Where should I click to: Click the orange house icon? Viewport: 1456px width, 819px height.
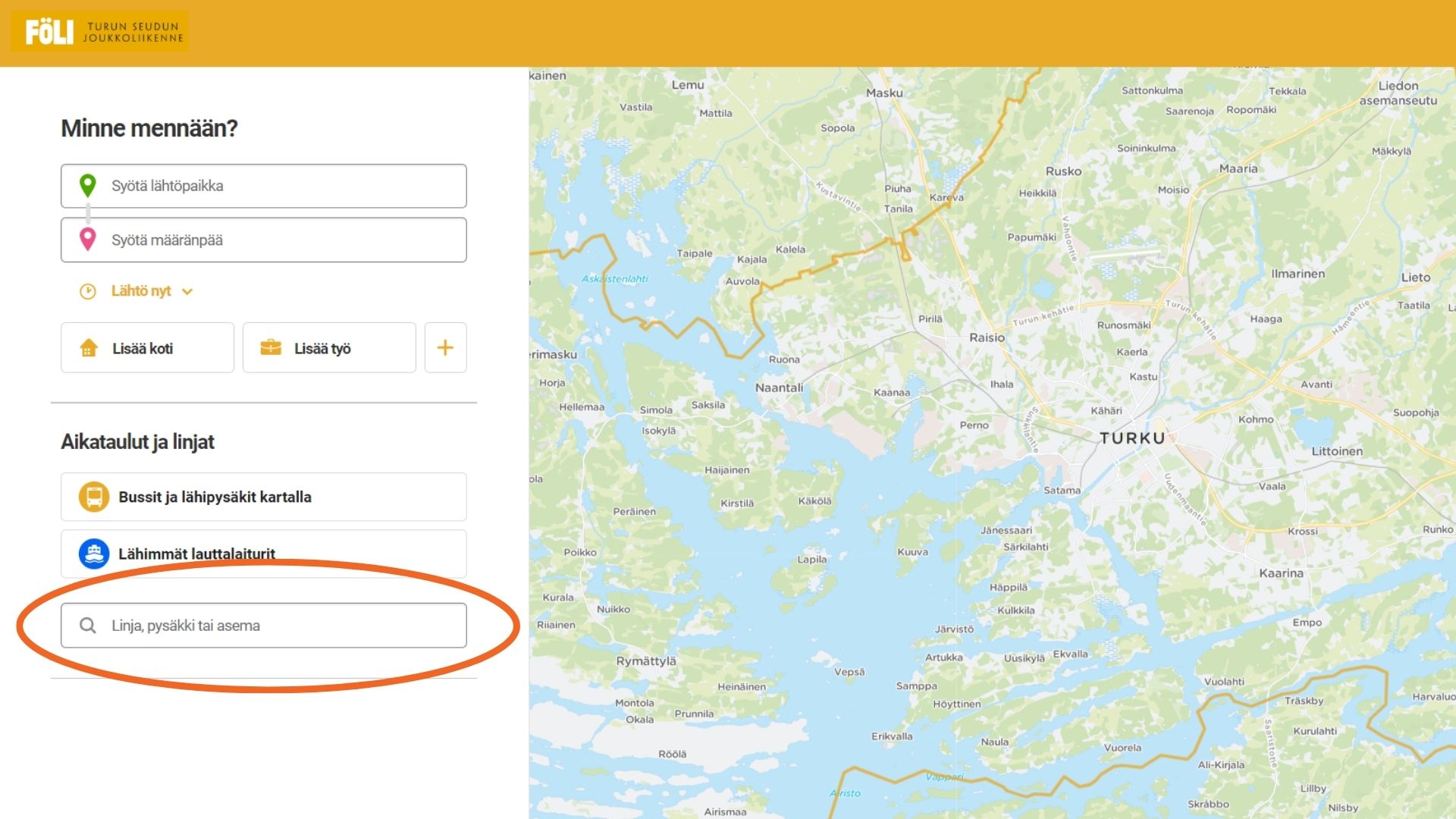pos(89,348)
